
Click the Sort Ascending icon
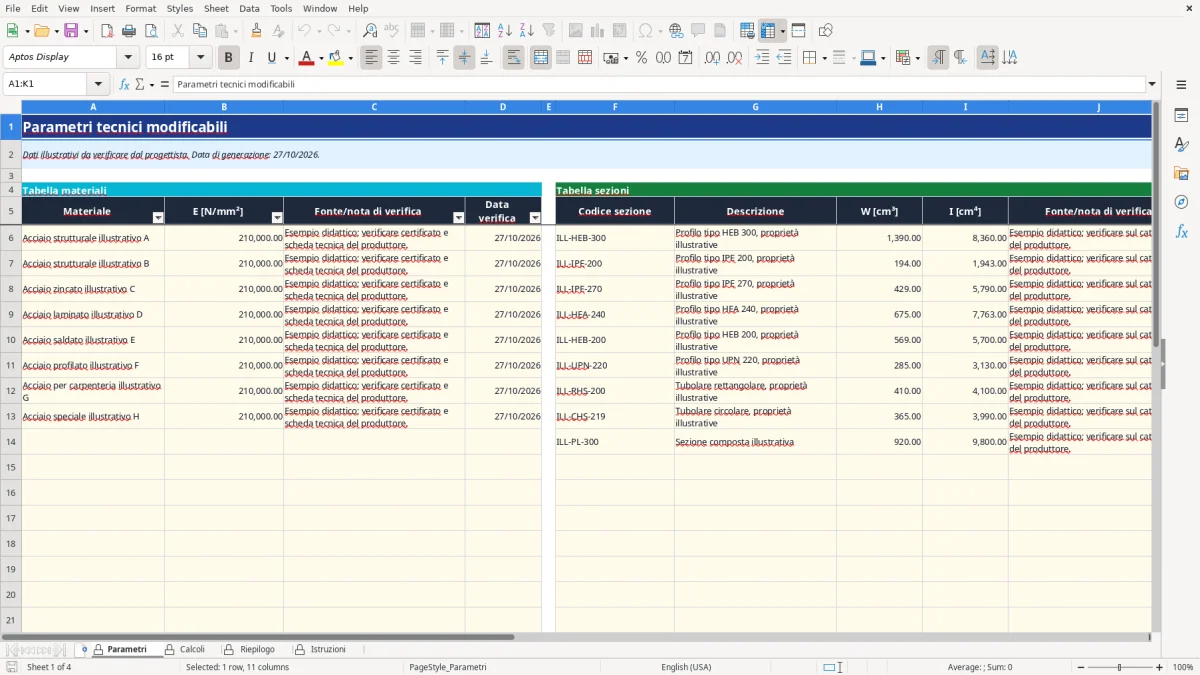(505, 31)
